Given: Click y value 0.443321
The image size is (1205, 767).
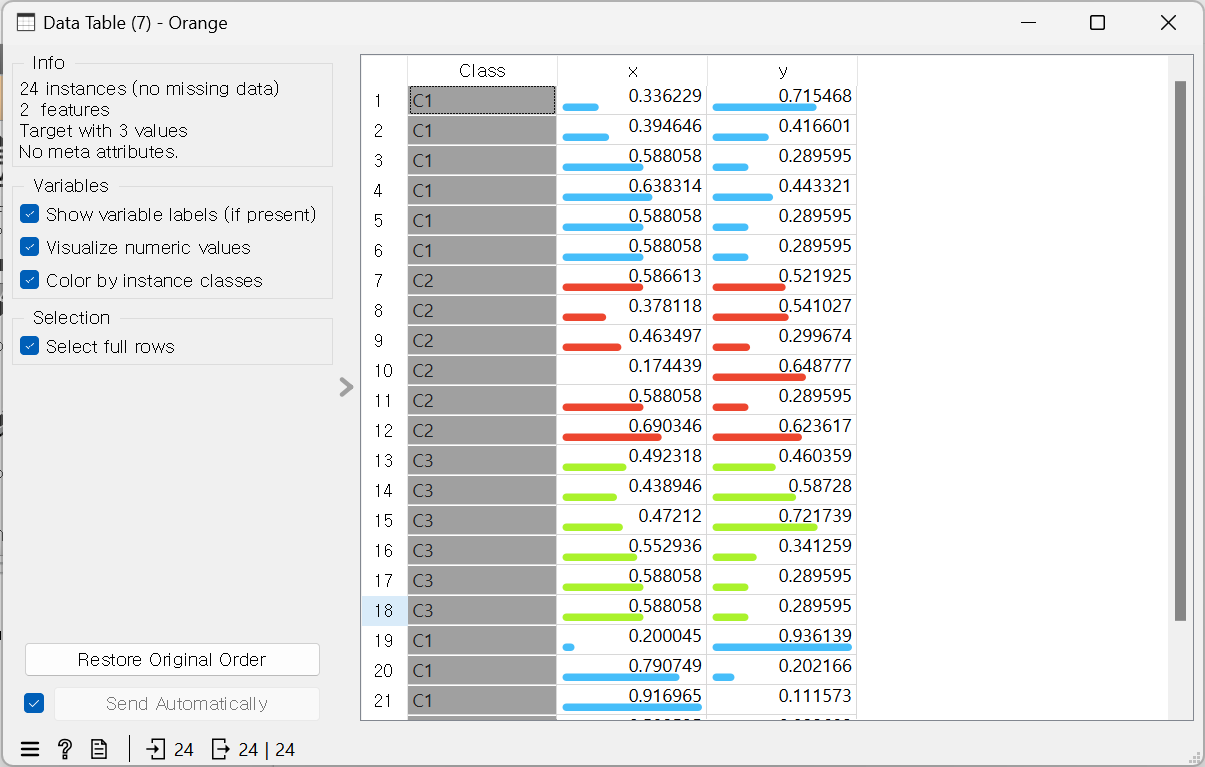Looking at the screenshot, I should coord(815,186).
